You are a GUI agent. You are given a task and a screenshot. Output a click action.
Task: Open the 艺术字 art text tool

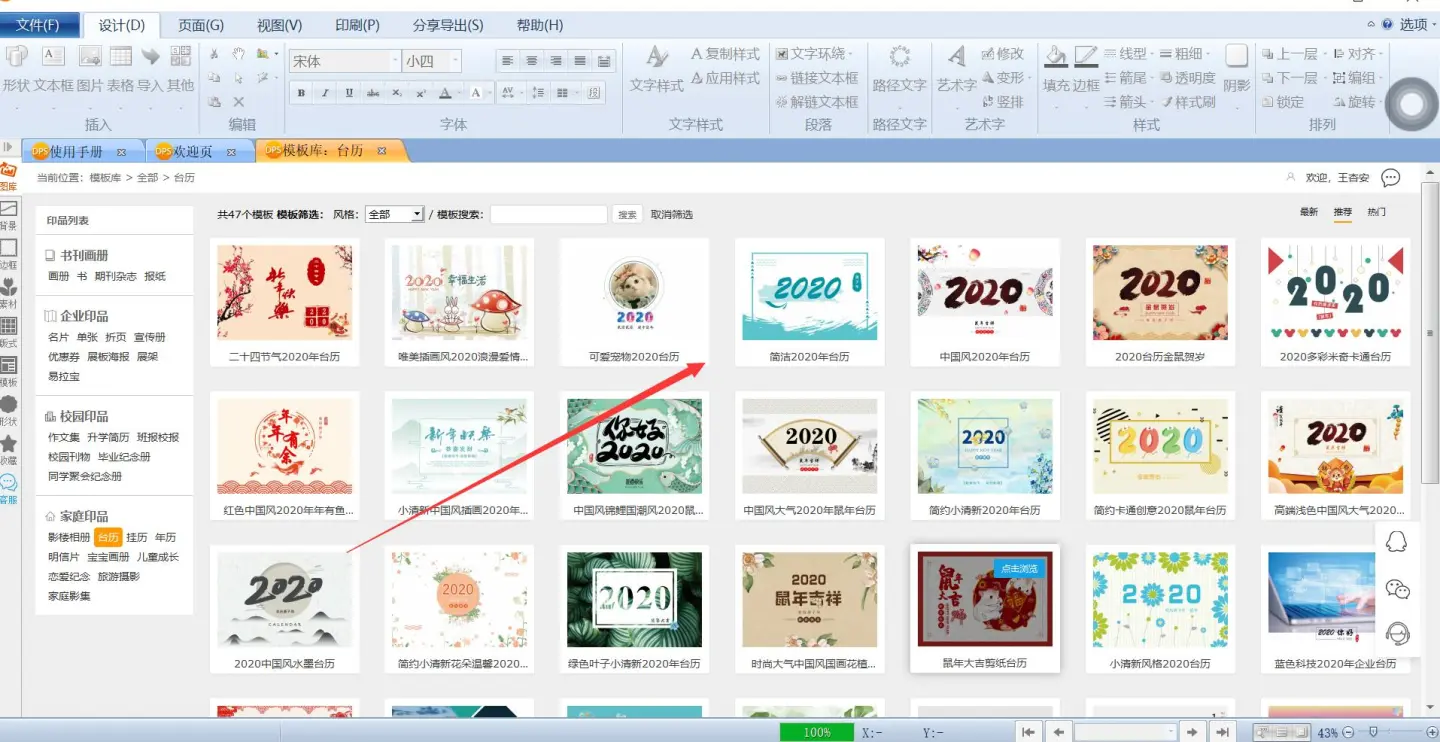[x=956, y=57]
